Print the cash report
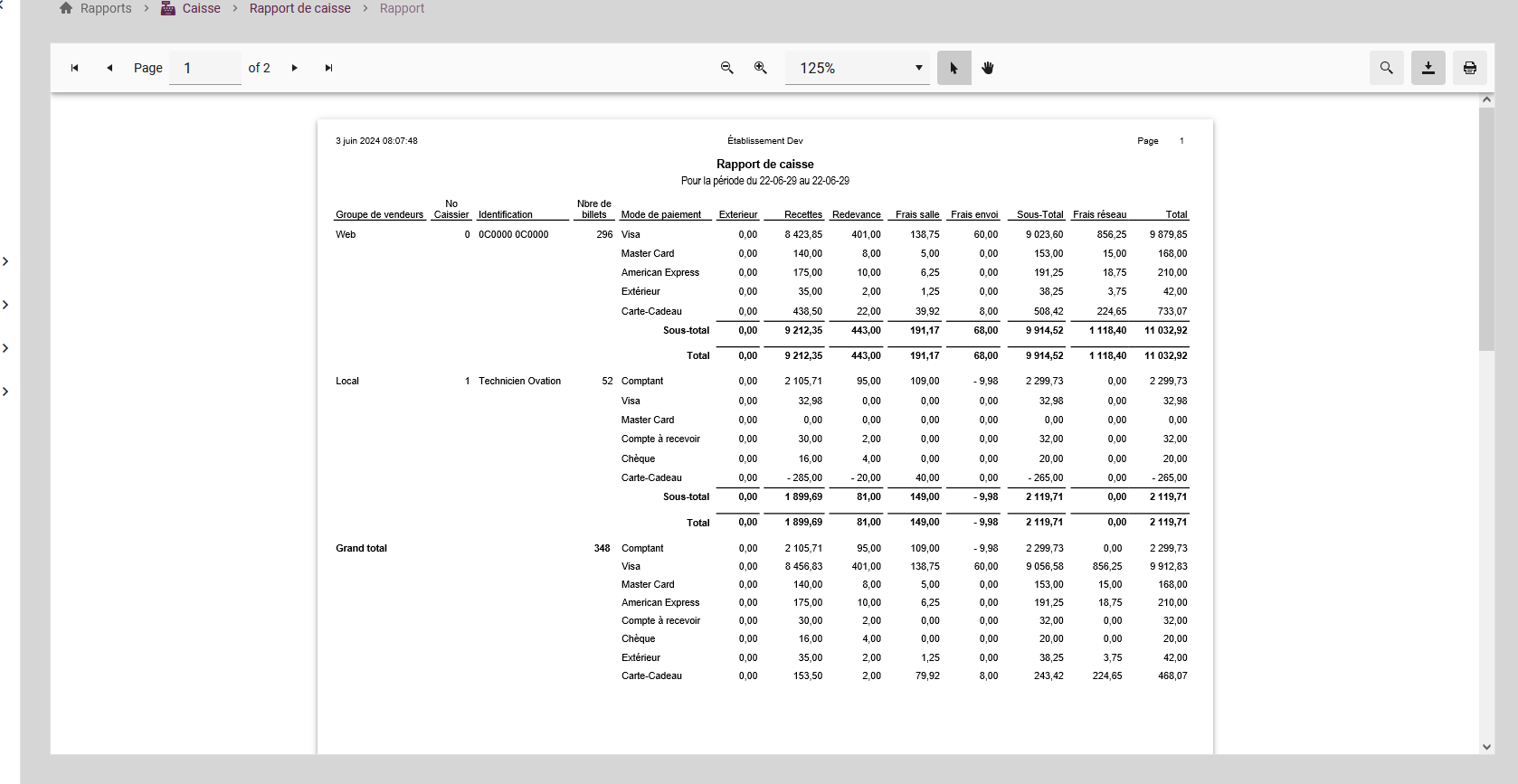 1469,68
